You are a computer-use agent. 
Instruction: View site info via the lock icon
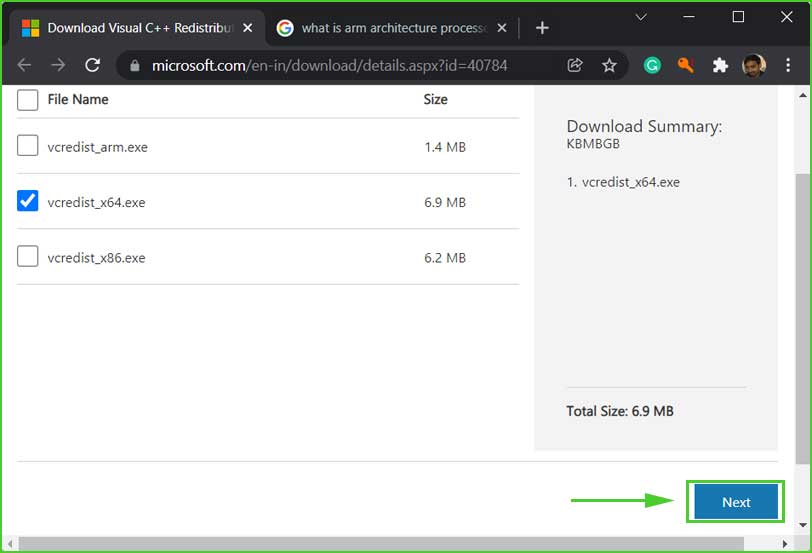coord(135,66)
